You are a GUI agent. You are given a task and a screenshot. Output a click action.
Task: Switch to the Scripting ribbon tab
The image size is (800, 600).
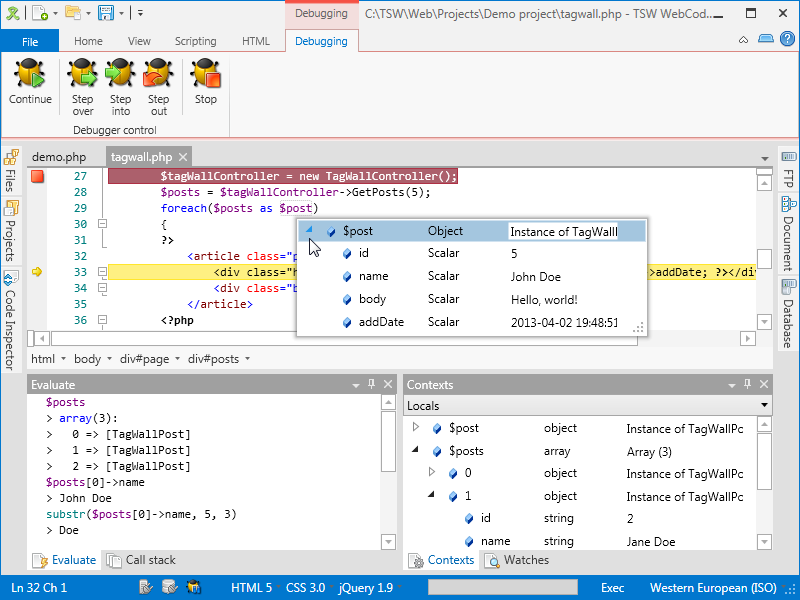coord(195,41)
